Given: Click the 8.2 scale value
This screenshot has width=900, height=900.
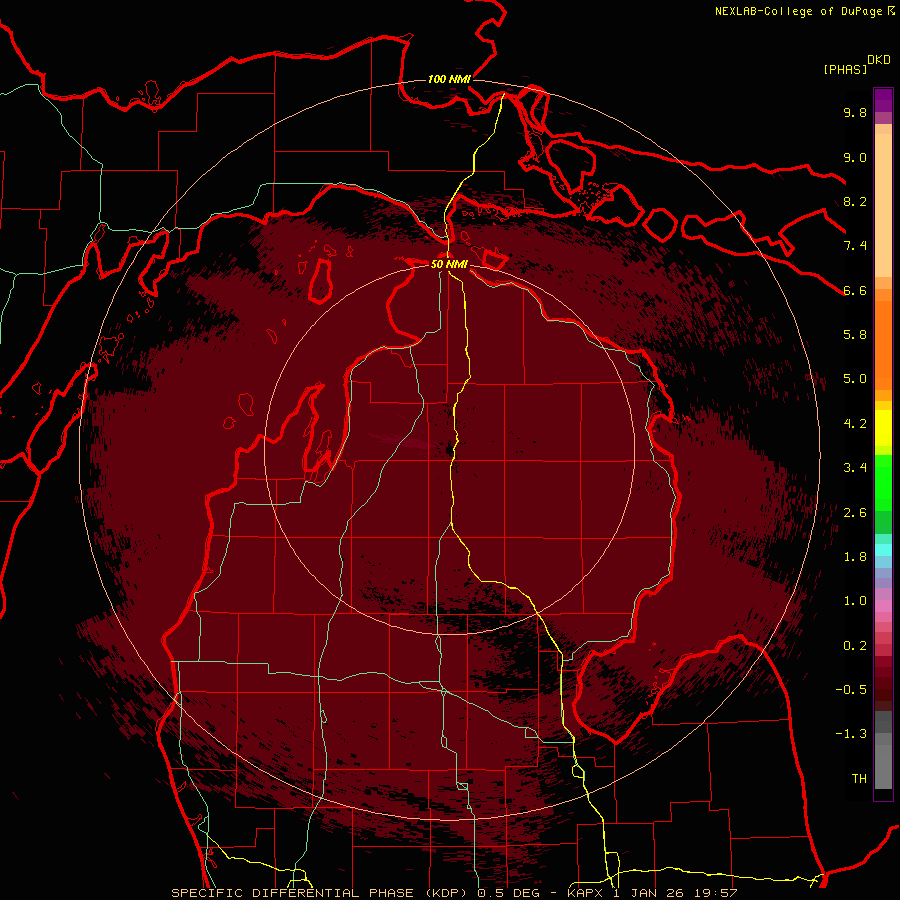Looking at the screenshot, I should (x=855, y=201).
